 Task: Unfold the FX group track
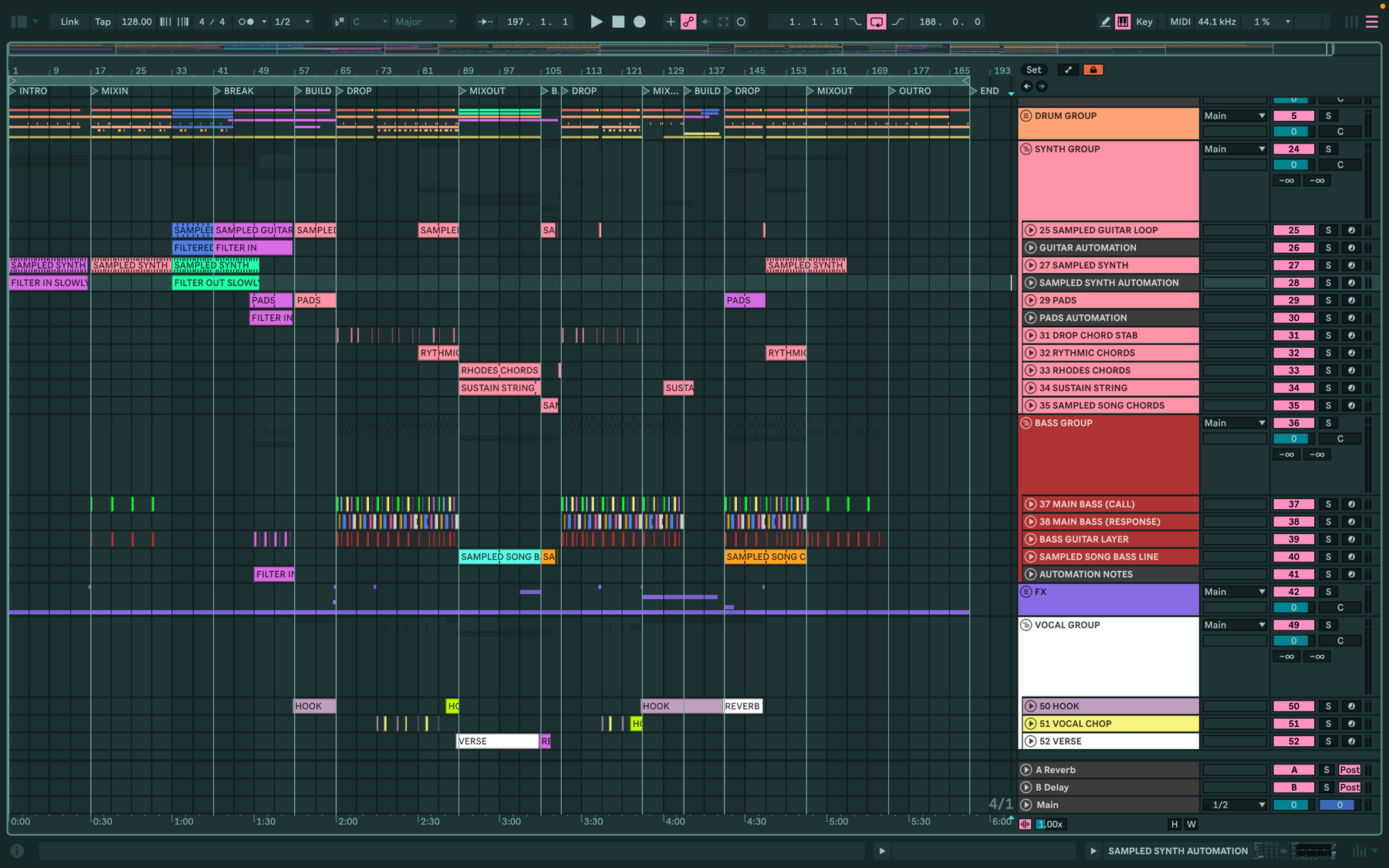click(x=1026, y=592)
